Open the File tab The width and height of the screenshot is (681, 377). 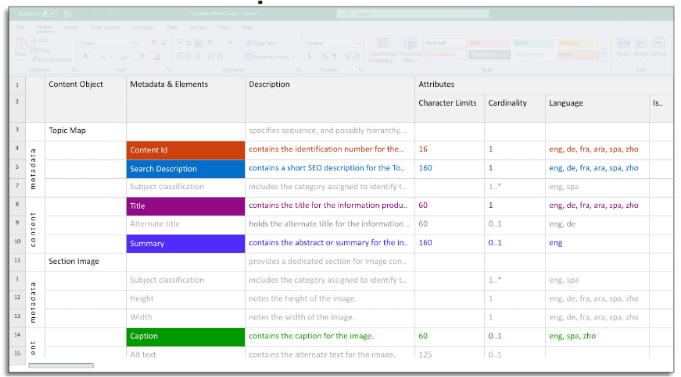[x=20, y=27]
